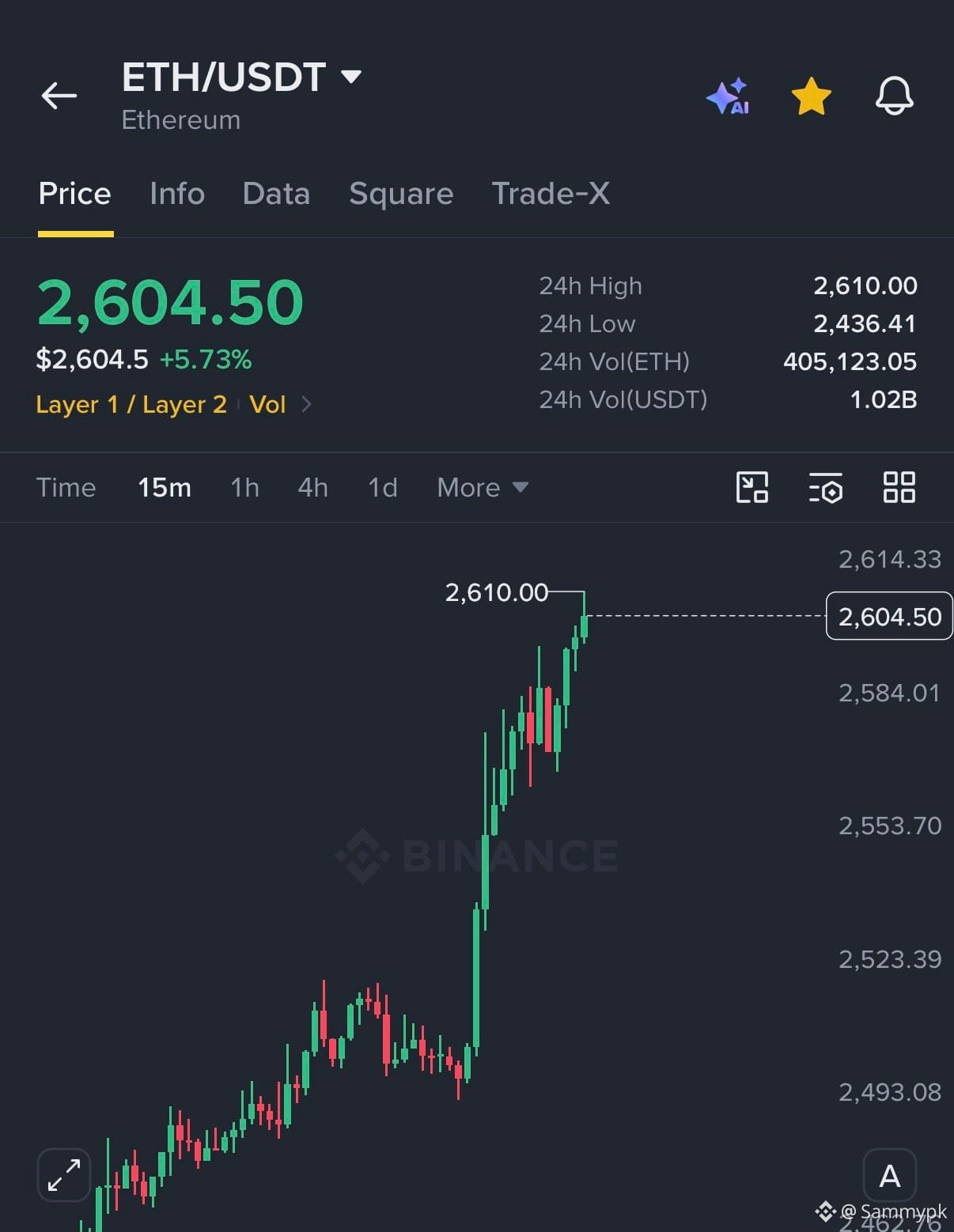Tap the back arrow icon
Viewport: 954px width, 1232px height.
(x=59, y=96)
